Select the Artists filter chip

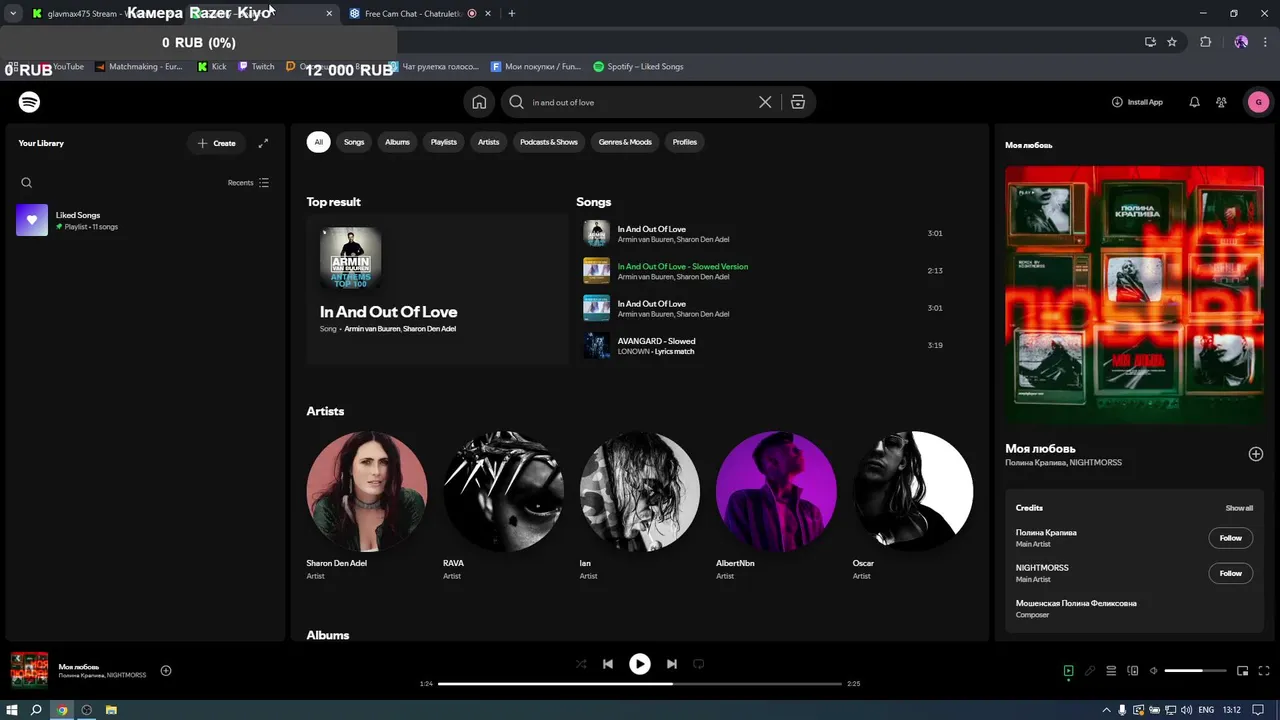488,142
